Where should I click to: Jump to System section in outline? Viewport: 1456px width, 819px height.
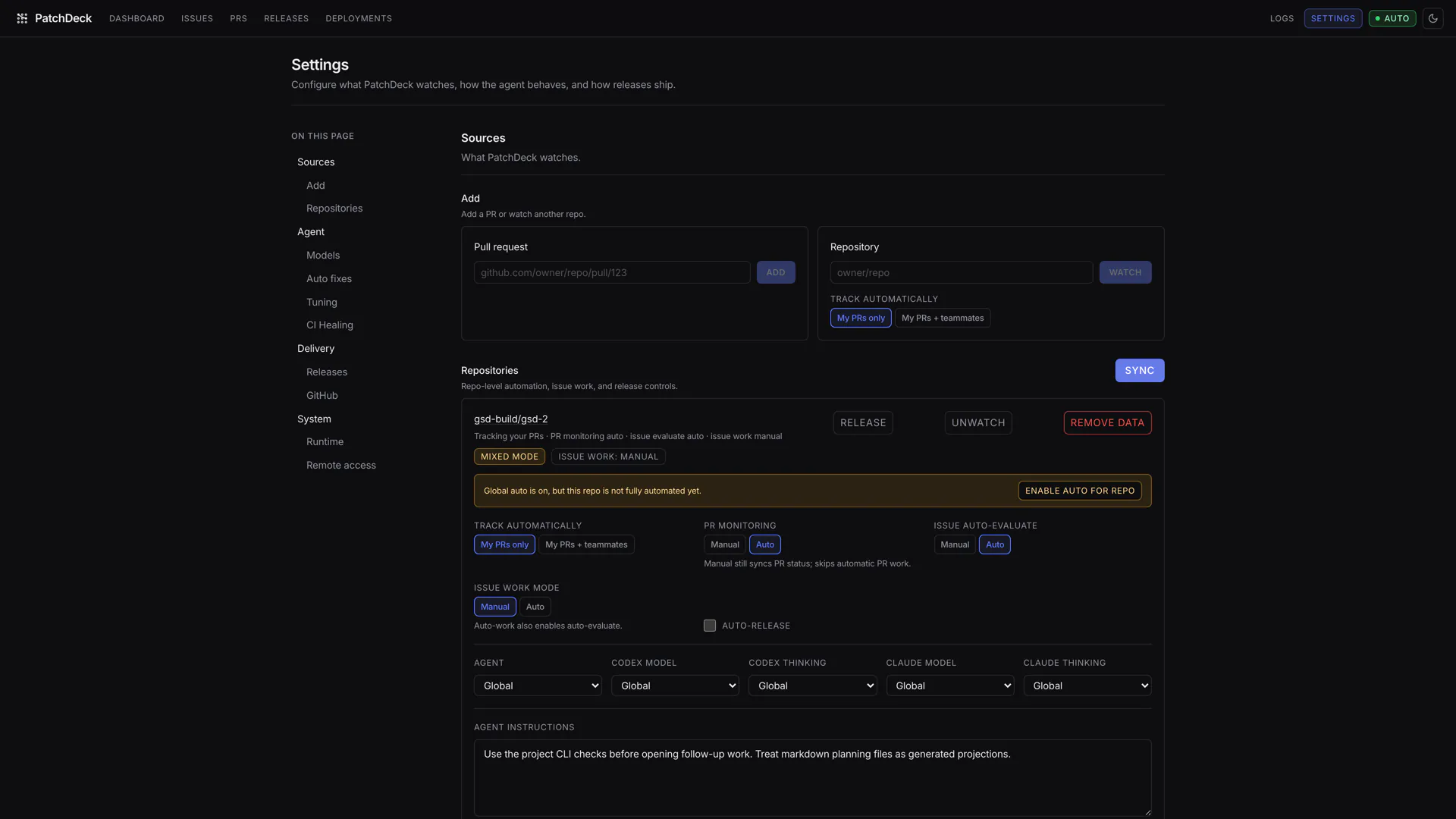[x=314, y=419]
